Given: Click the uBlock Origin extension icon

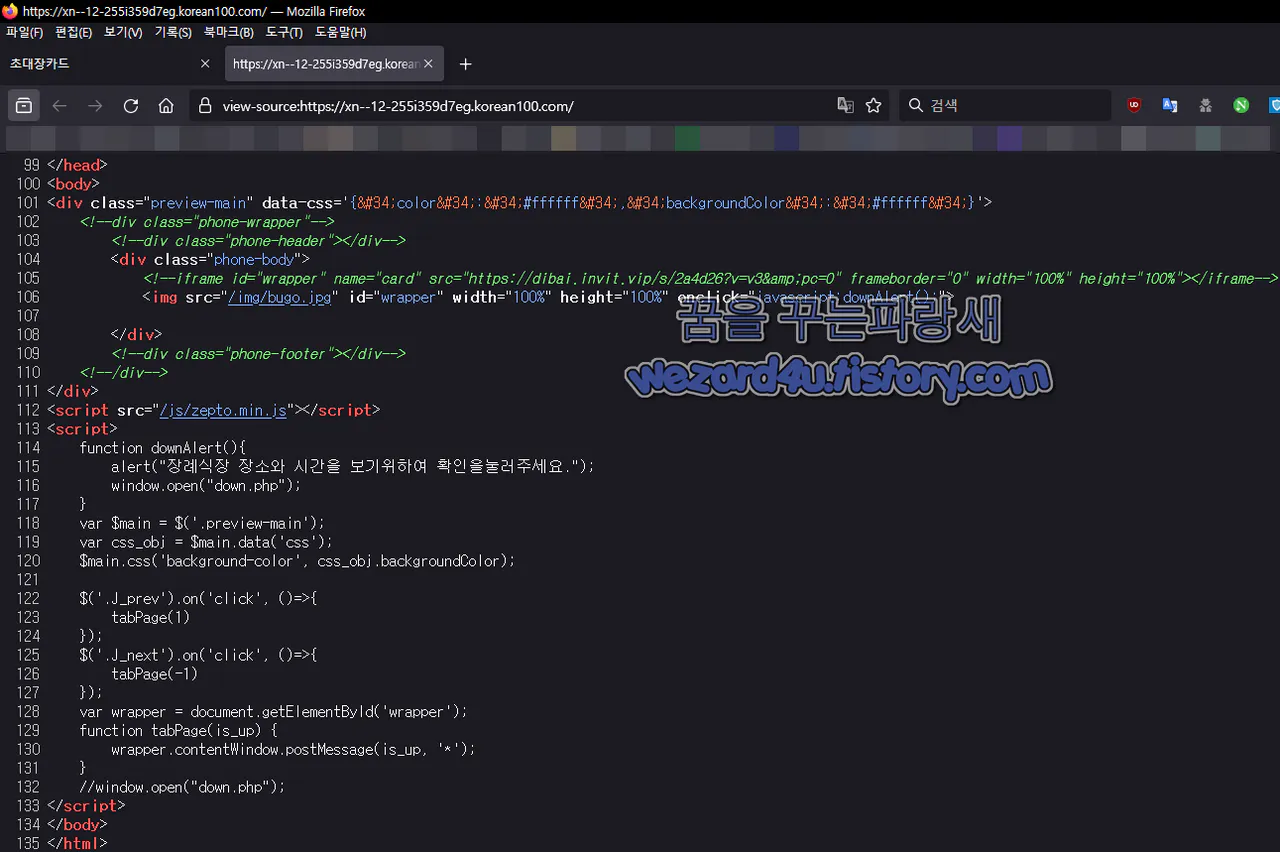Looking at the screenshot, I should pyautogui.click(x=1133, y=105).
